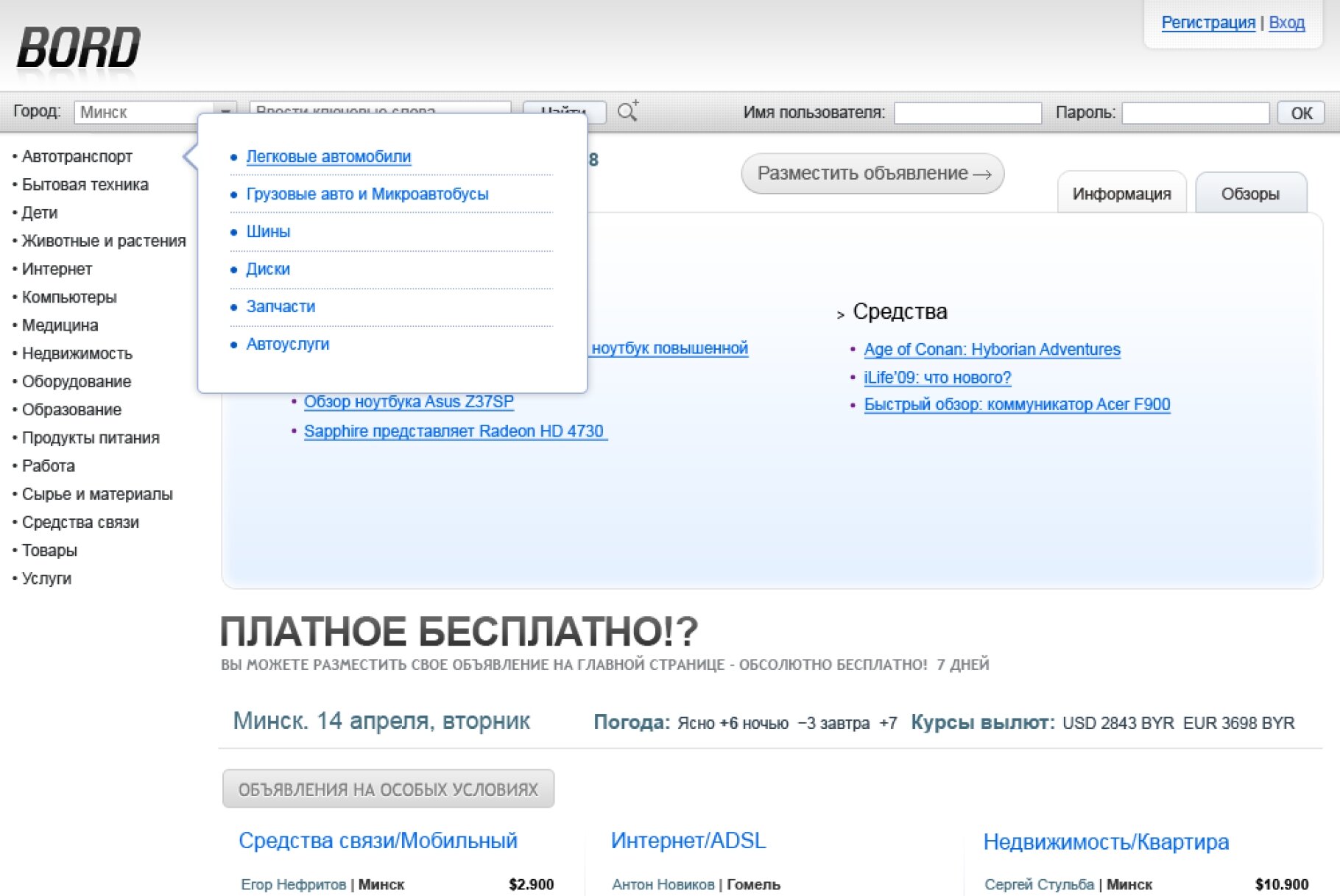The height and width of the screenshot is (896, 1340).
Task: Open Age of Conan: Hyborian Adventures link
Action: click(992, 350)
